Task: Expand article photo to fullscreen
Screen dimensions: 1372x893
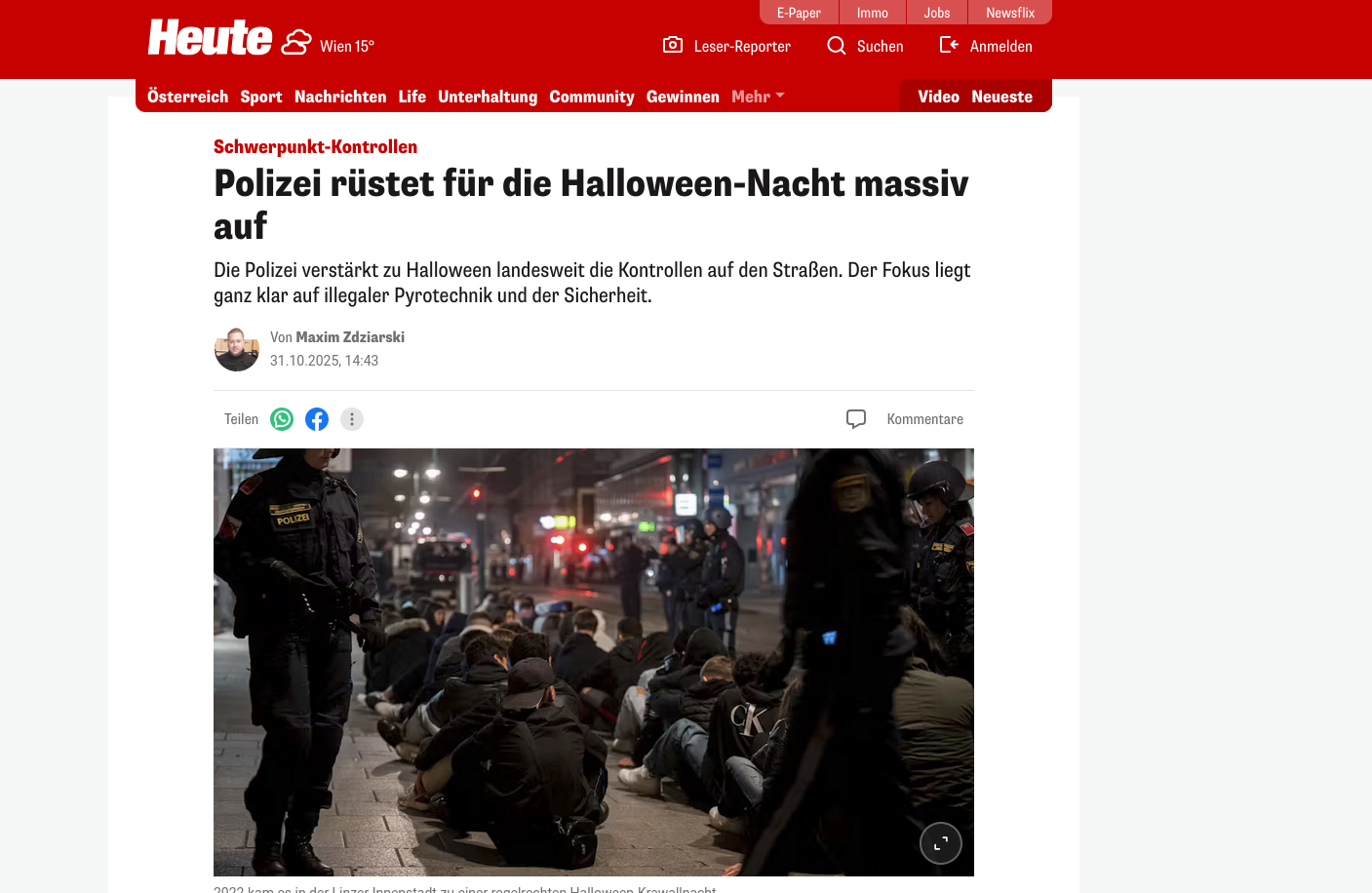Action: pyautogui.click(x=941, y=843)
